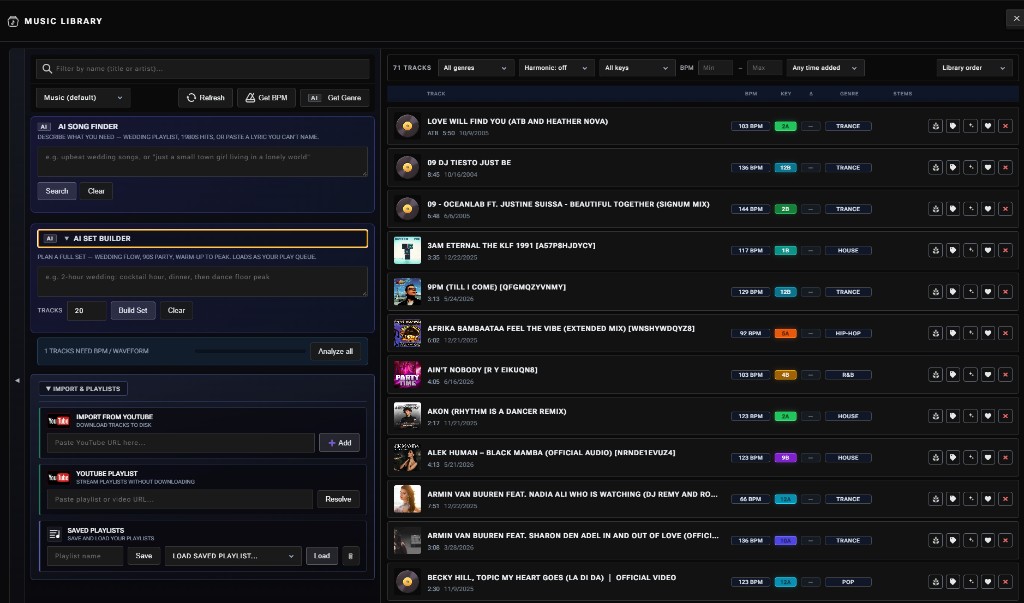Open the Music (default) folder dropdown
This screenshot has width=1024, height=603.
pyautogui.click(x=83, y=97)
